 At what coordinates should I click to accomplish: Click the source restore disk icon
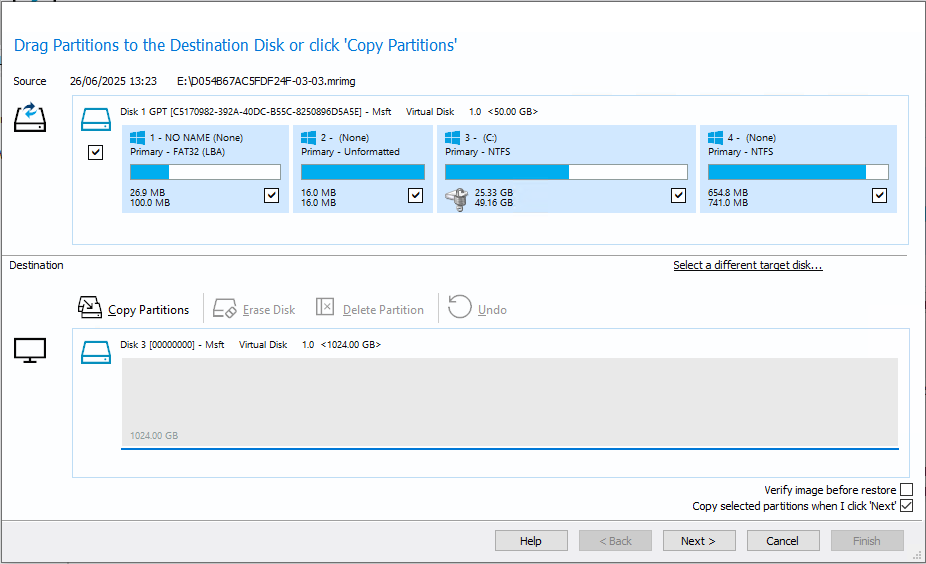tap(30, 117)
